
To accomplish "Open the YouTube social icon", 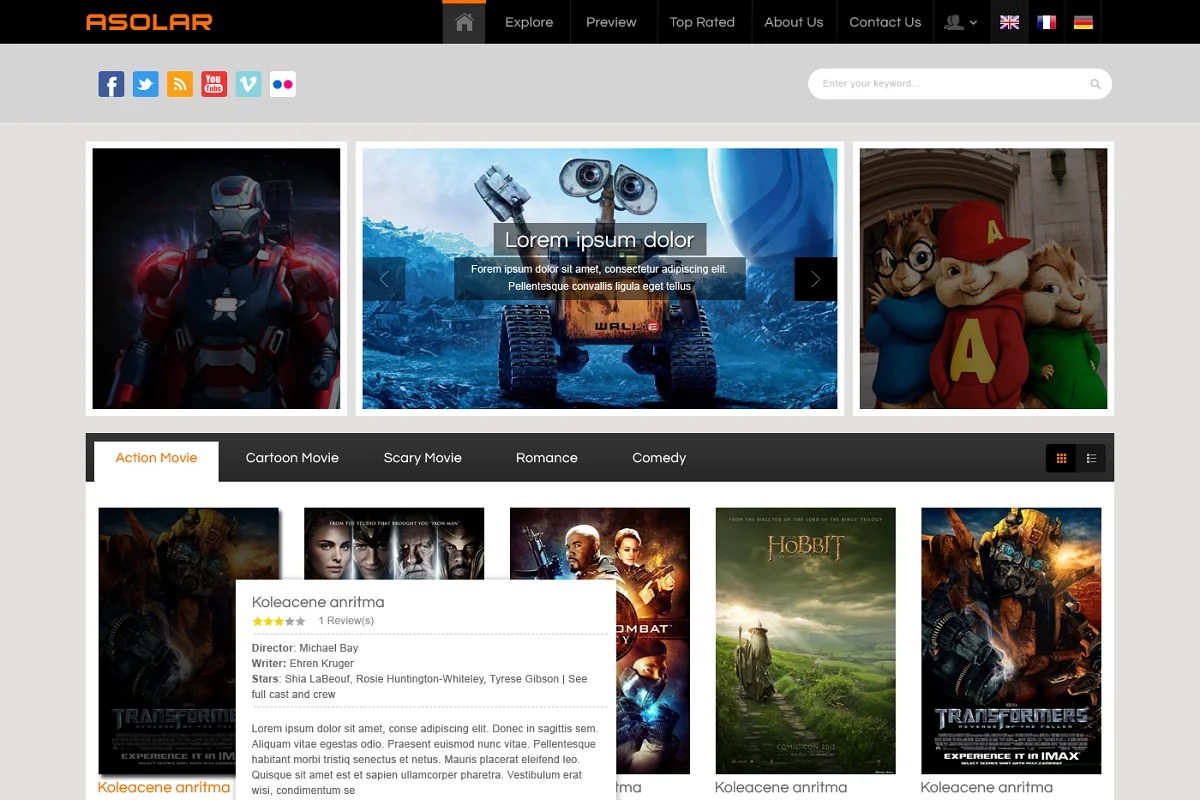I will [x=214, y=84].
